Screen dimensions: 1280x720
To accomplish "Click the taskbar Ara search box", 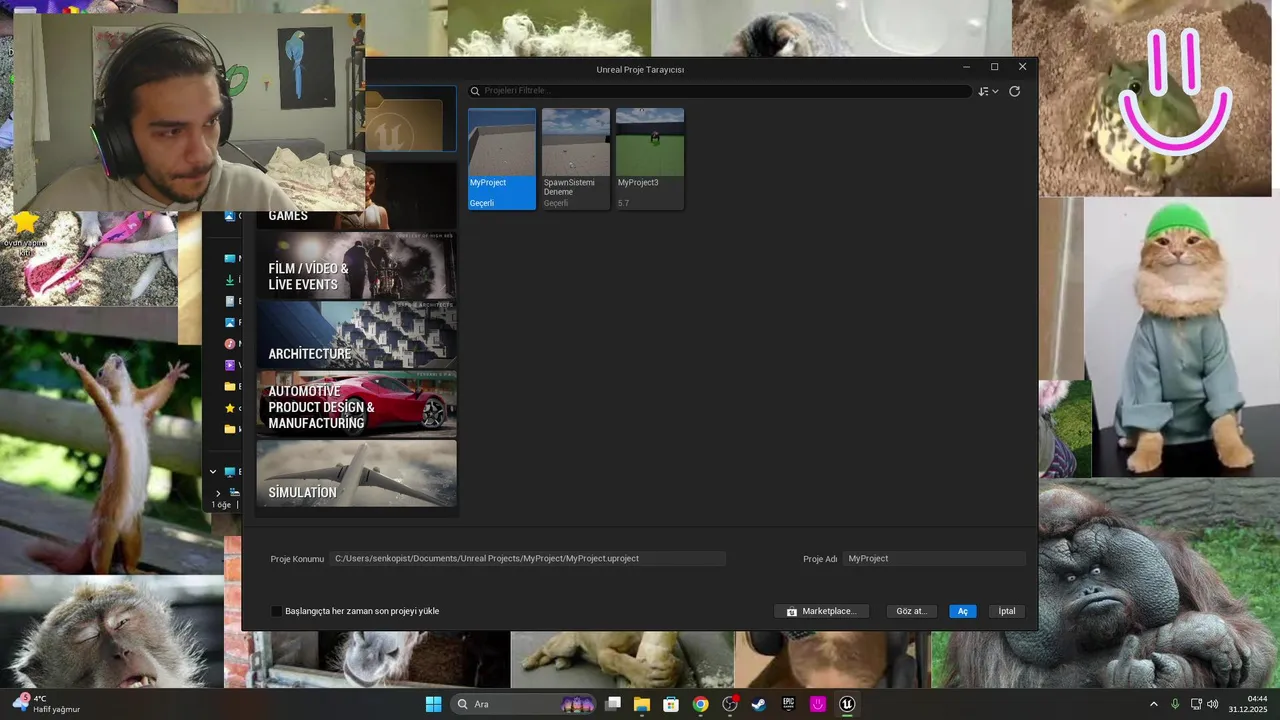I will (525, 704).
